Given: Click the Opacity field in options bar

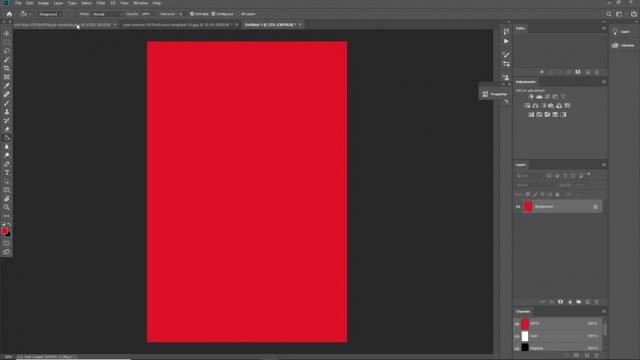Looking at the screenshot, I should 147,14.
